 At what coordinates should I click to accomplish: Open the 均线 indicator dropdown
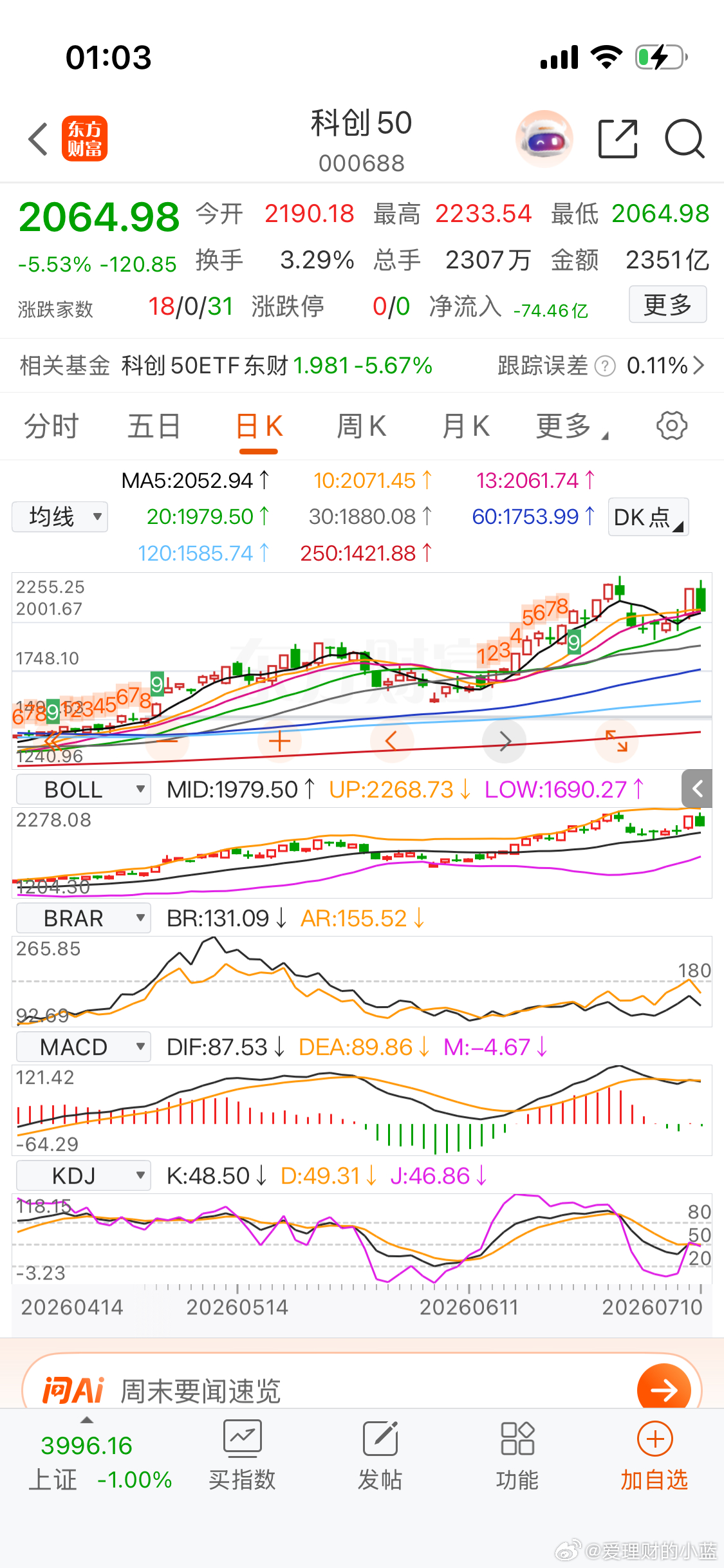tap(60, 517)
